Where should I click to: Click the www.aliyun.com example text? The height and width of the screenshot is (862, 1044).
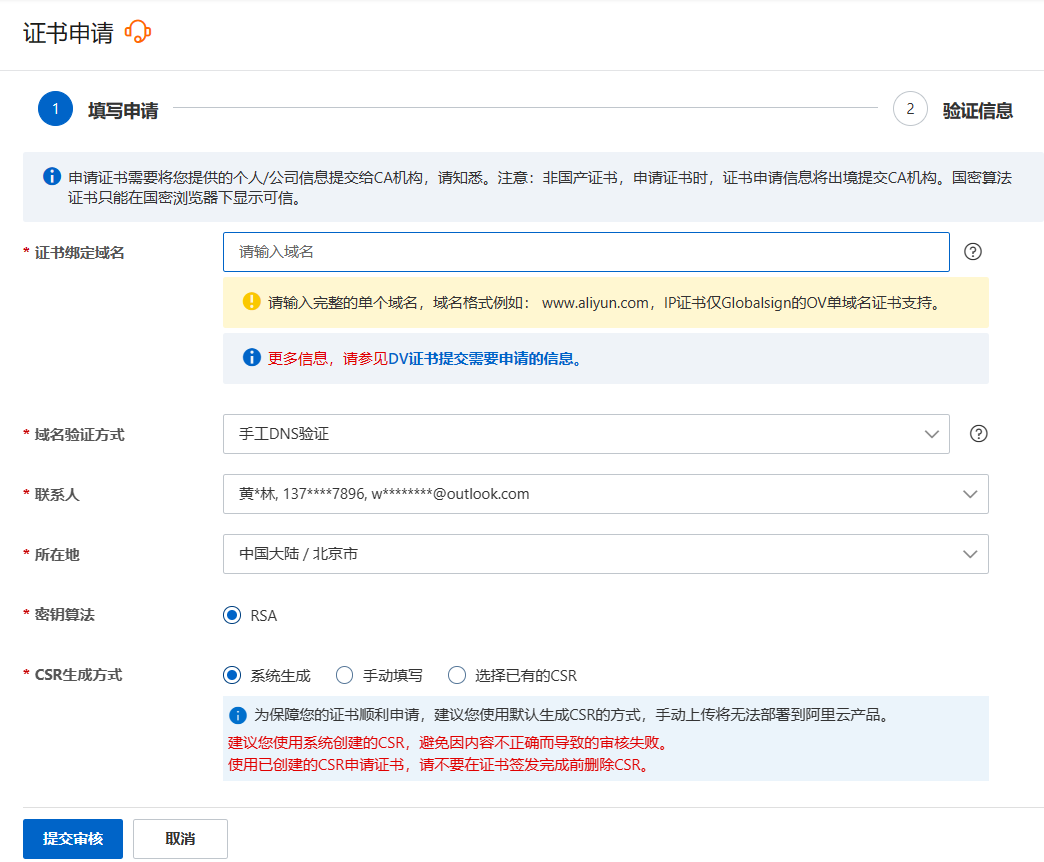coord(595,303)
